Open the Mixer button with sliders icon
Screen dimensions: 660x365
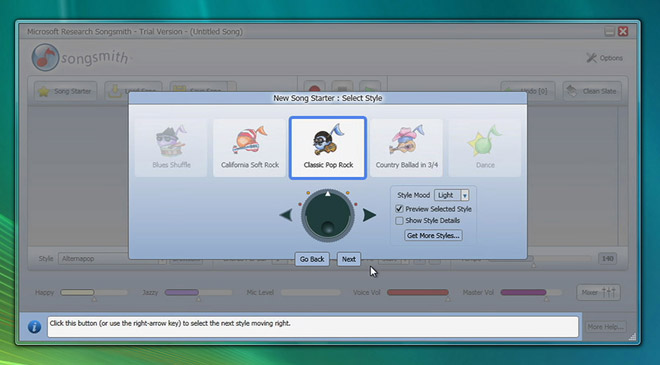[x=598, y=292]
